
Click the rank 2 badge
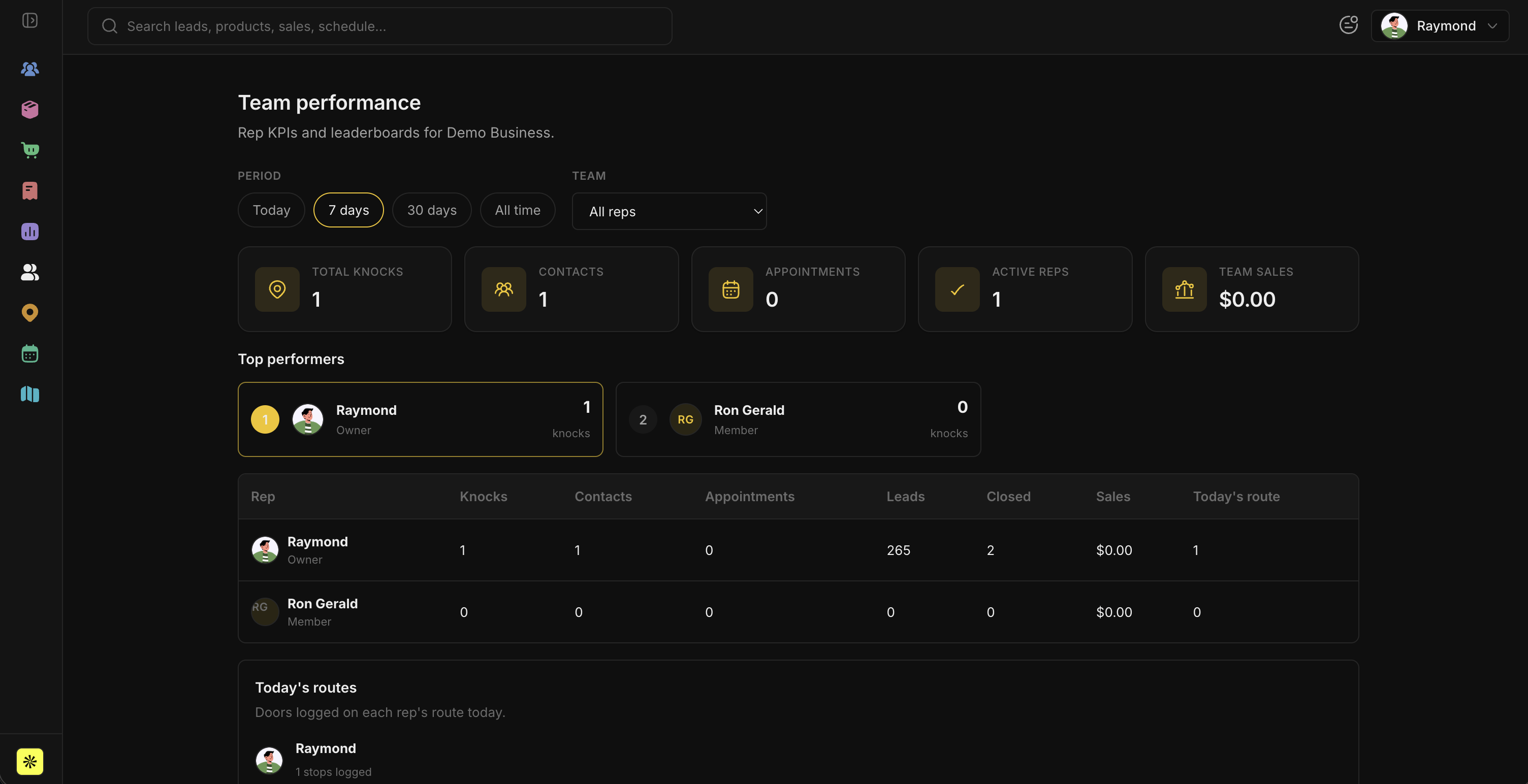[643, 419]
